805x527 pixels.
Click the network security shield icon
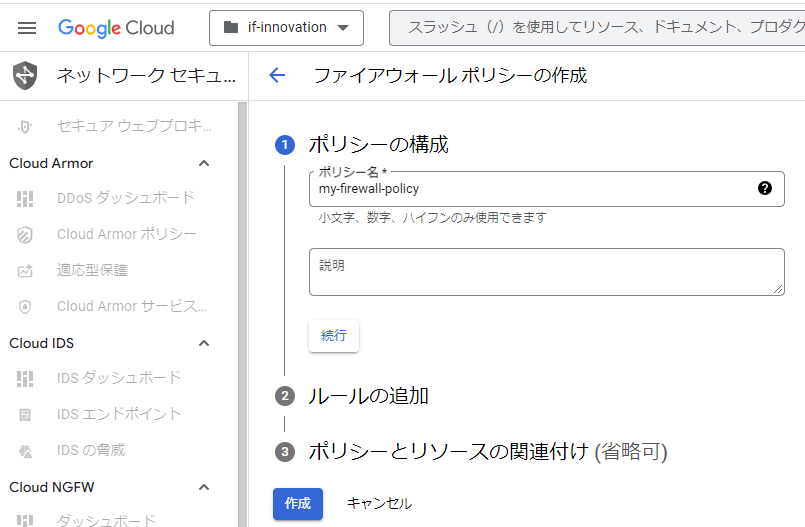[x=25, y=75]
